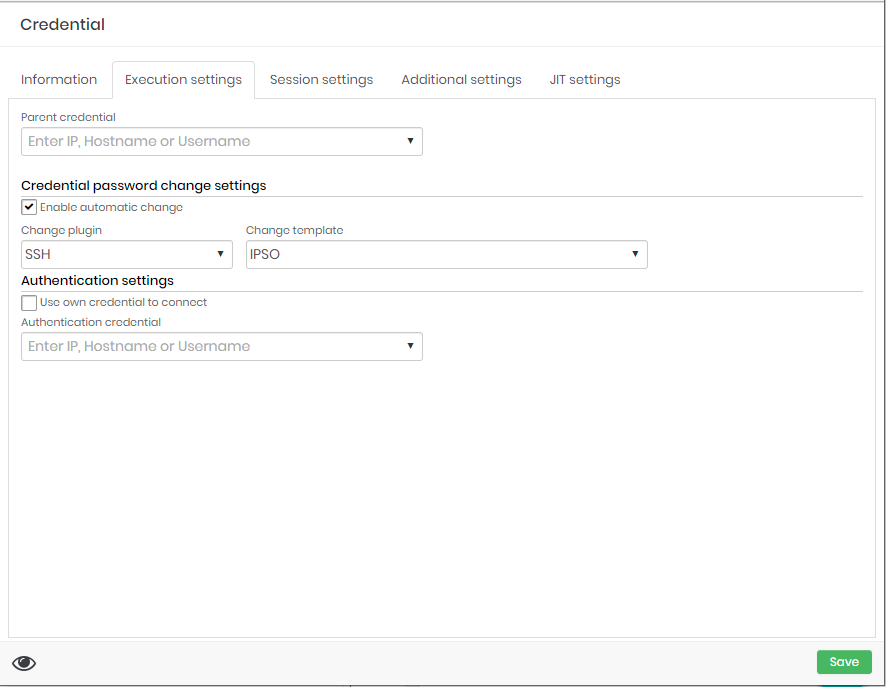The image size is (886, 687).
Task: Open the Session settings tab
Action: tap(322, 80)
